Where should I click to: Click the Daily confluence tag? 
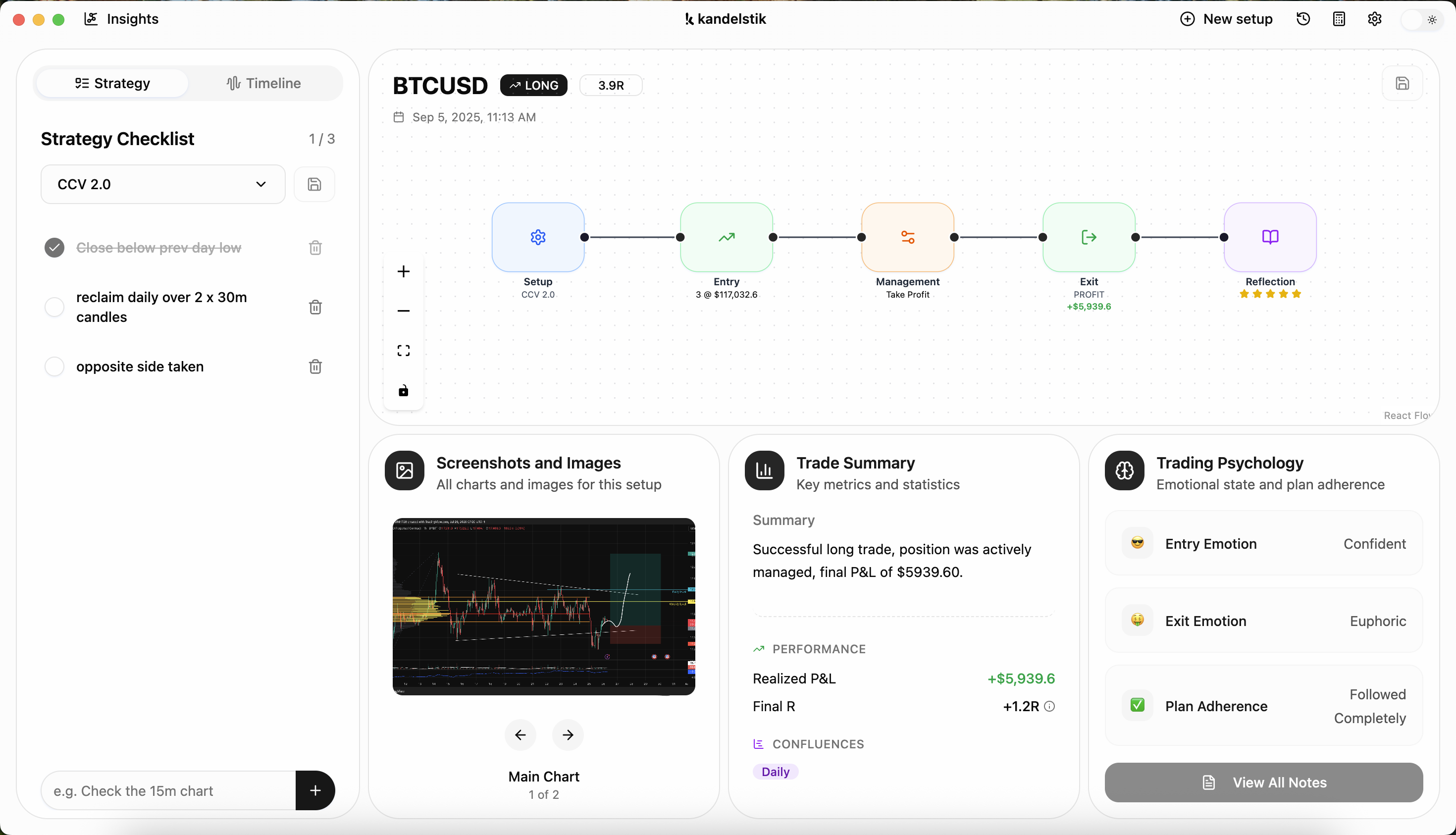(776, 771)
